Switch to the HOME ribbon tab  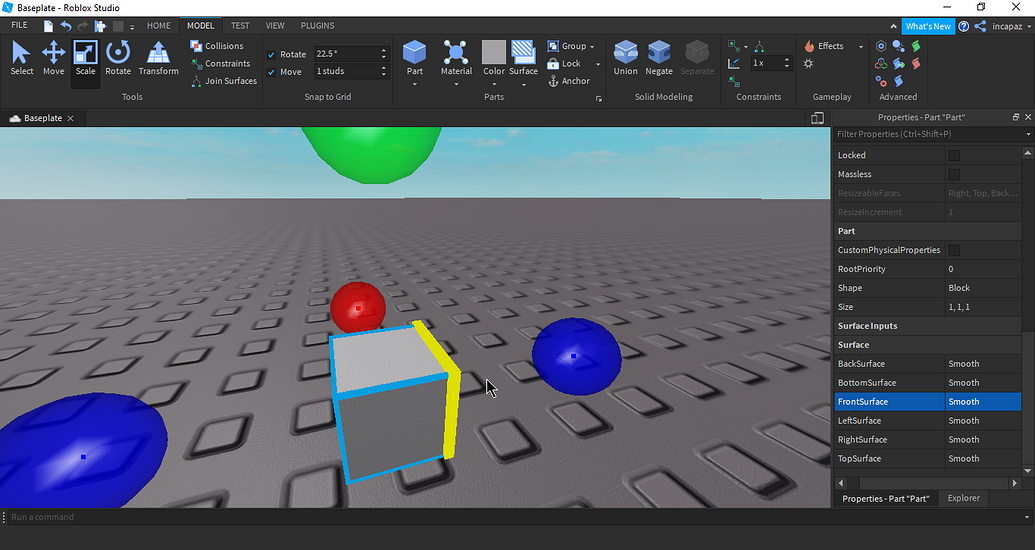[x=158, y=26]
